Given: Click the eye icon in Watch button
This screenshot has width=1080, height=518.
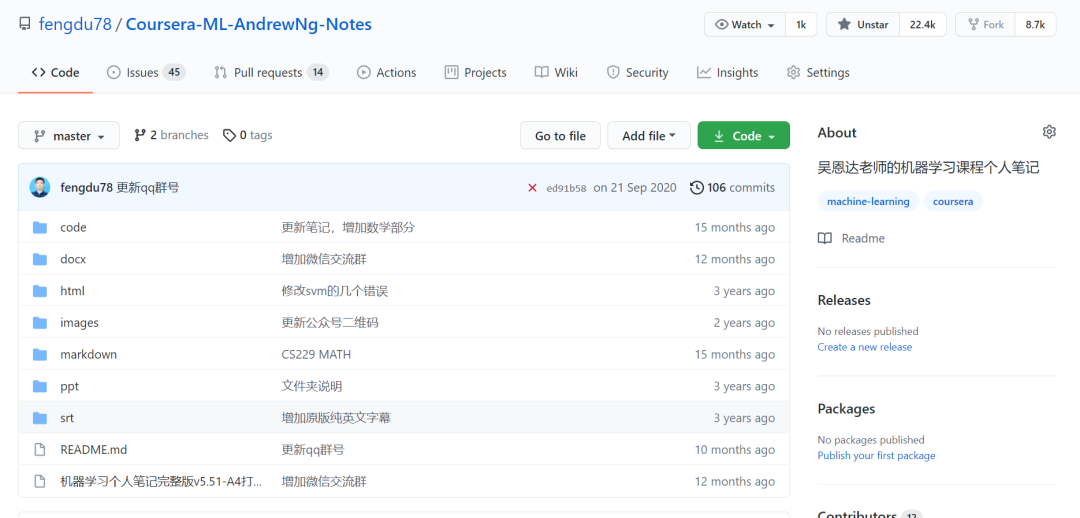Looking at the screenshot, I should point(722,25).
